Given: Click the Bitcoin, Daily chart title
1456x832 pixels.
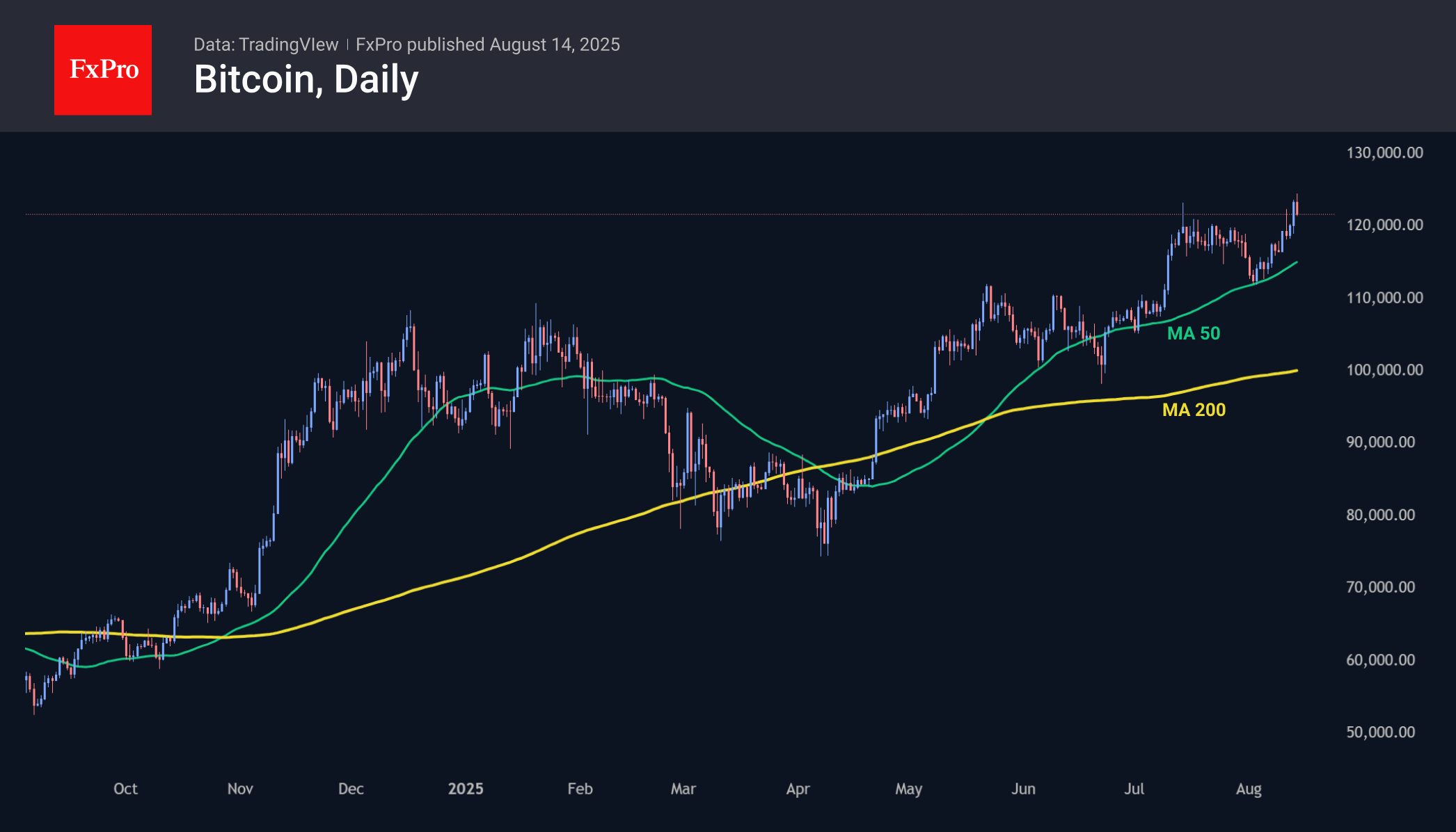Looking at the screenshot, I should pyautogui.click(x=306, y=79).
